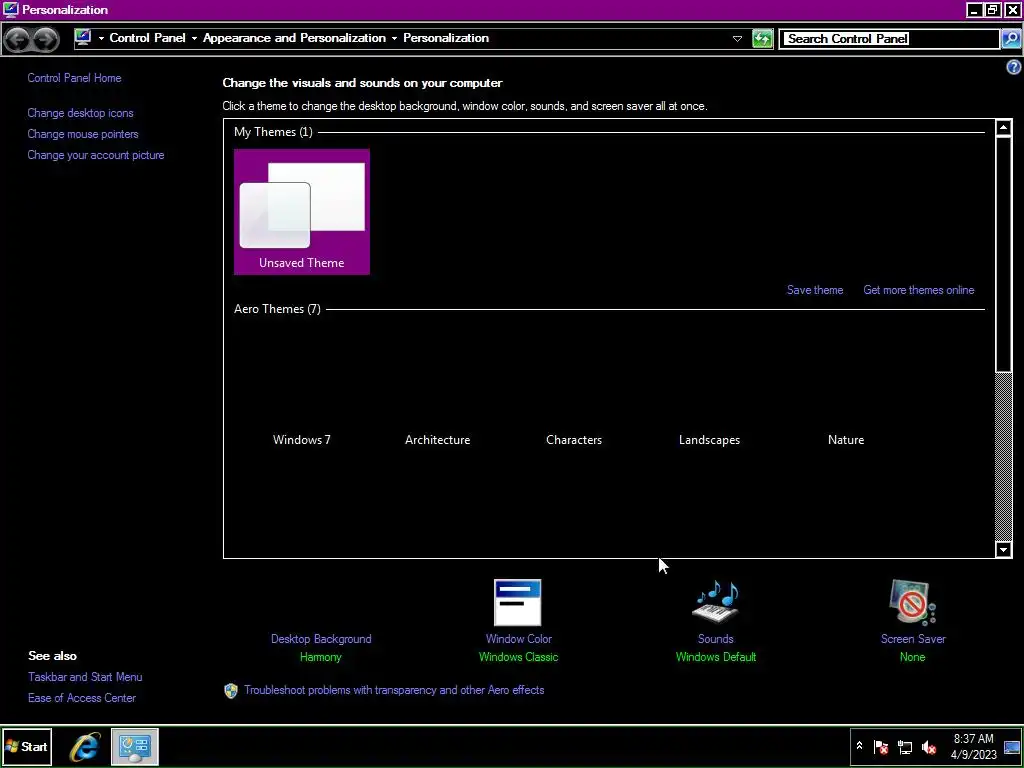Expand the dropdown before Control Panel breadcrumb
1024x768 pixels.
101,39
